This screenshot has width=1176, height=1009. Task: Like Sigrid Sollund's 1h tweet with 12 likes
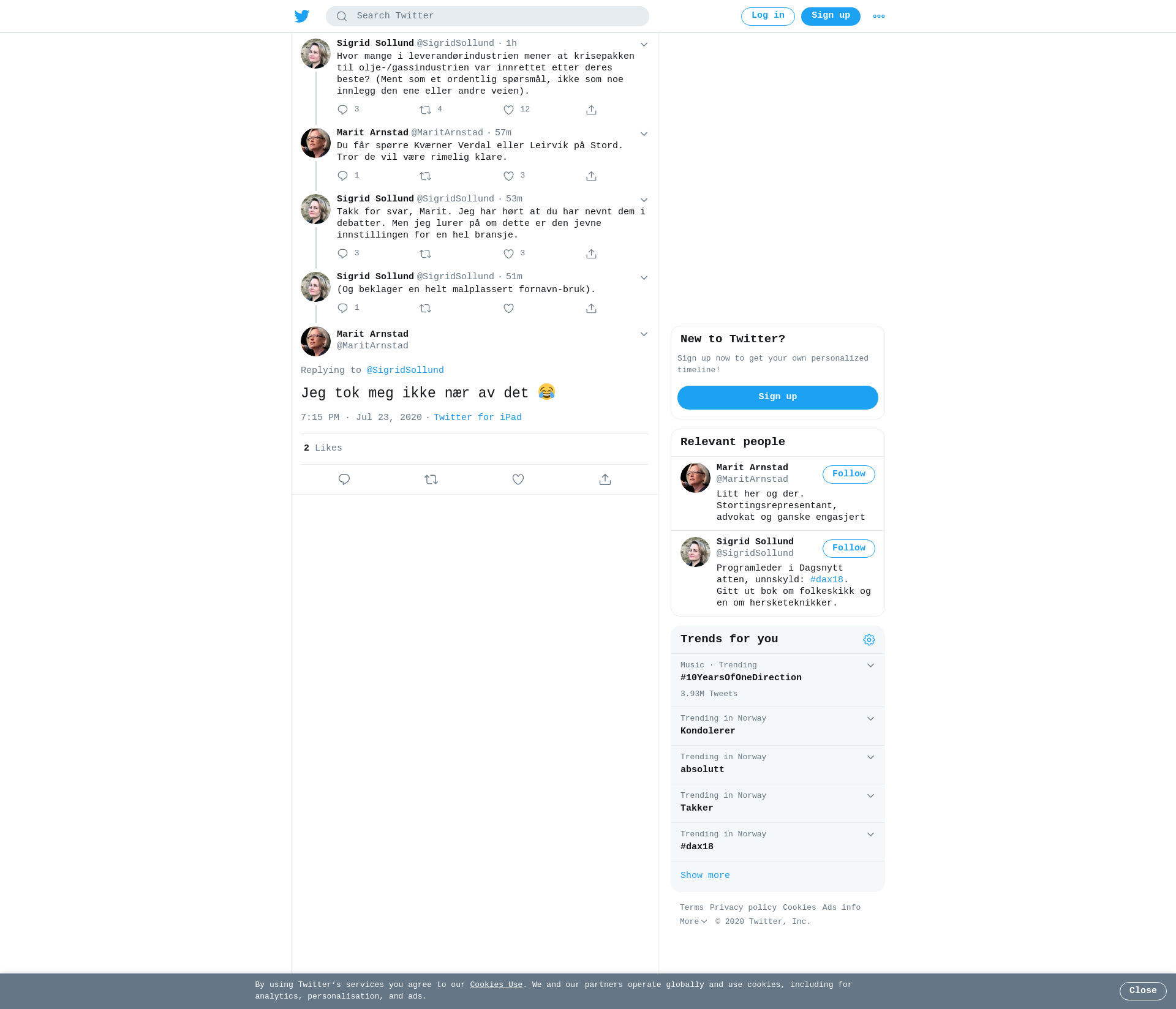point(508,110)
